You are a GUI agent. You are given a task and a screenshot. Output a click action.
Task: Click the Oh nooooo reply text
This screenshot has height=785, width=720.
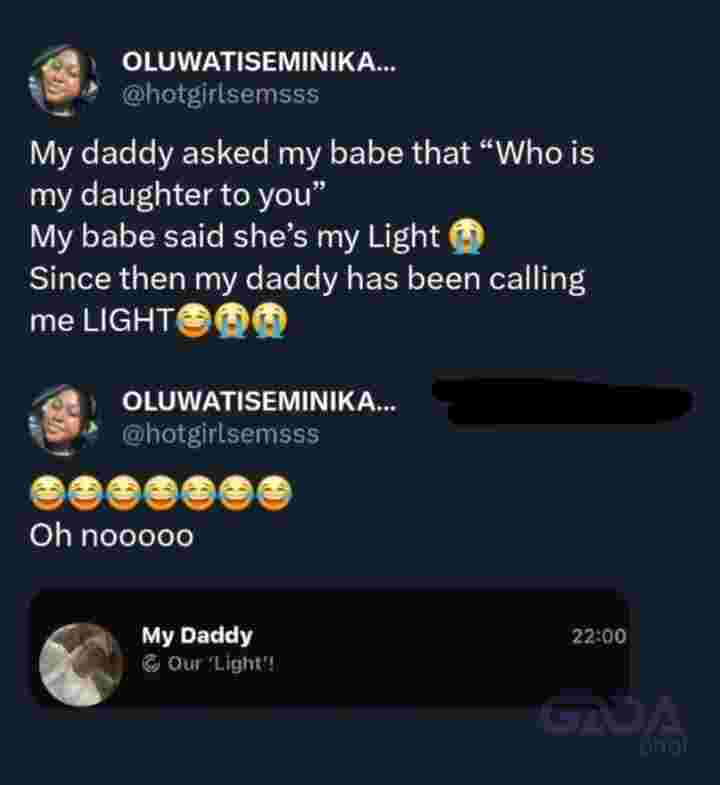(x=111, y=536)
